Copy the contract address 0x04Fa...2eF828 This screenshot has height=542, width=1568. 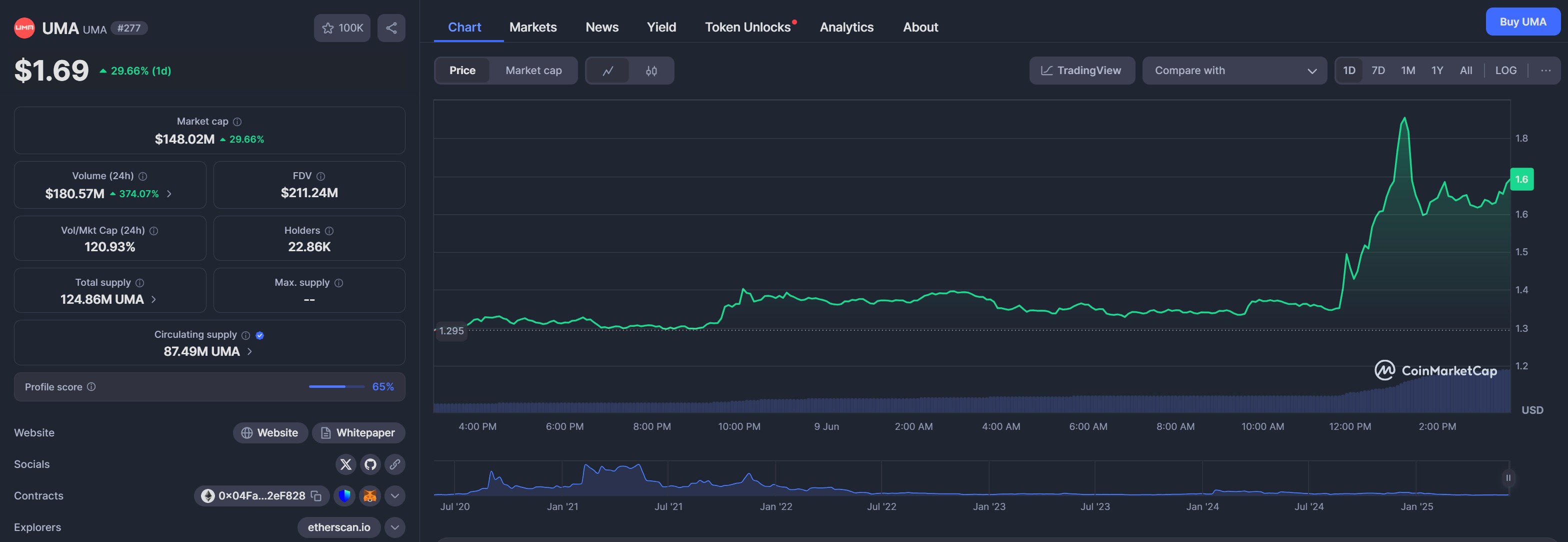[x=316, y=496]
